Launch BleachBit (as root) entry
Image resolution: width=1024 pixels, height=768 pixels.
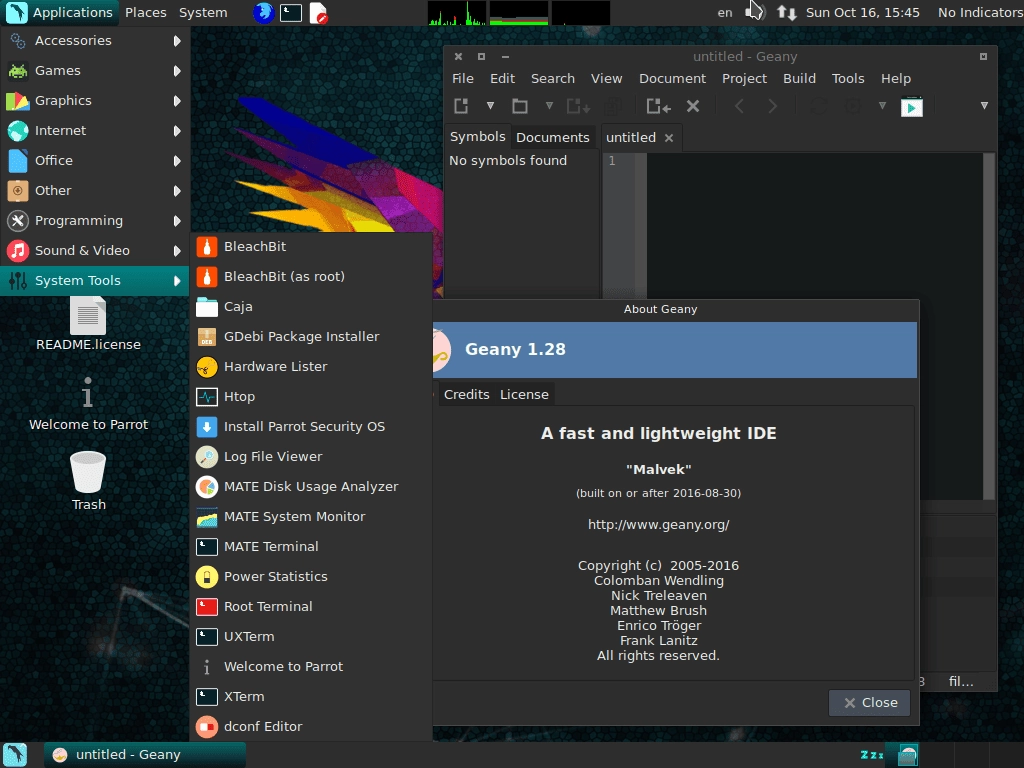(x=311, y=276)
